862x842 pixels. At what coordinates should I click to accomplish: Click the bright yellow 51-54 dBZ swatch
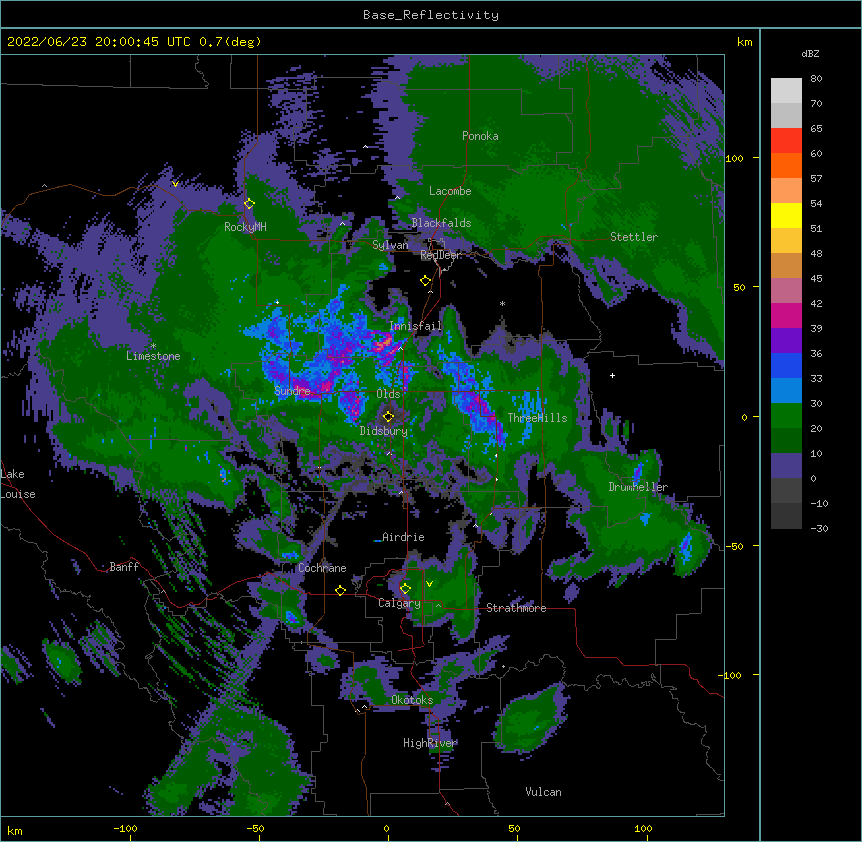[x=786, y=215]
